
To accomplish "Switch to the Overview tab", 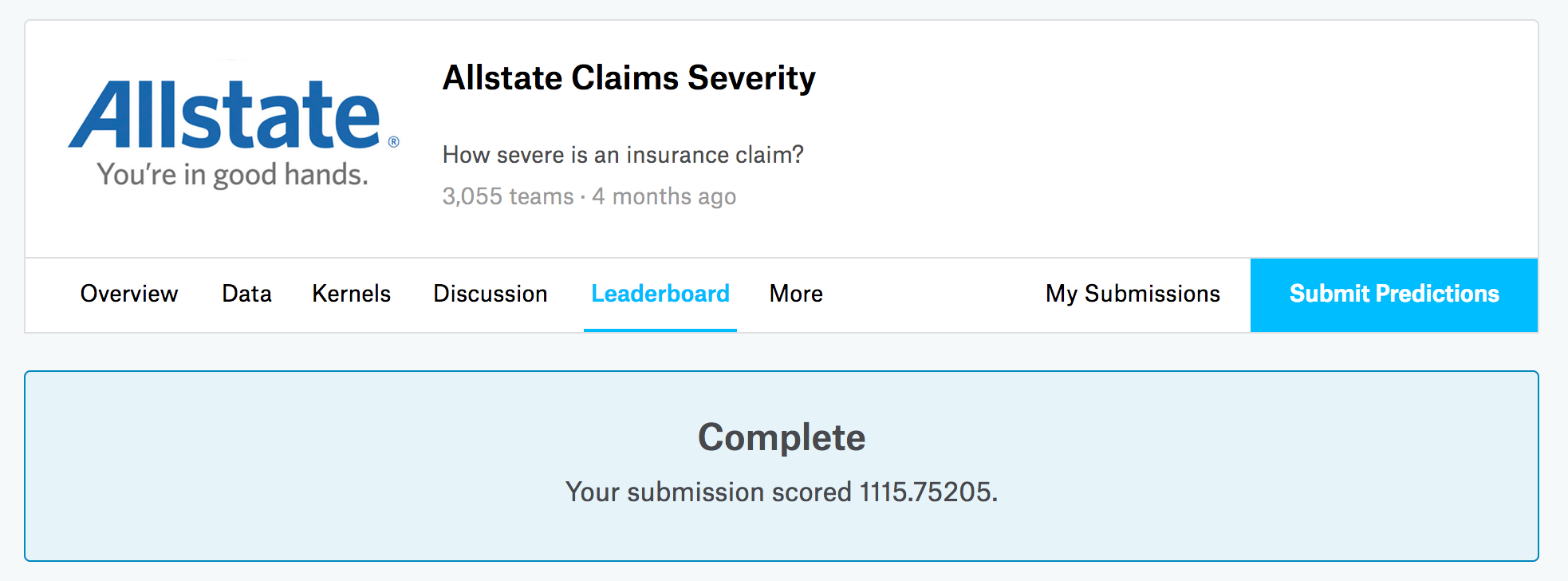I will [129, 294].
